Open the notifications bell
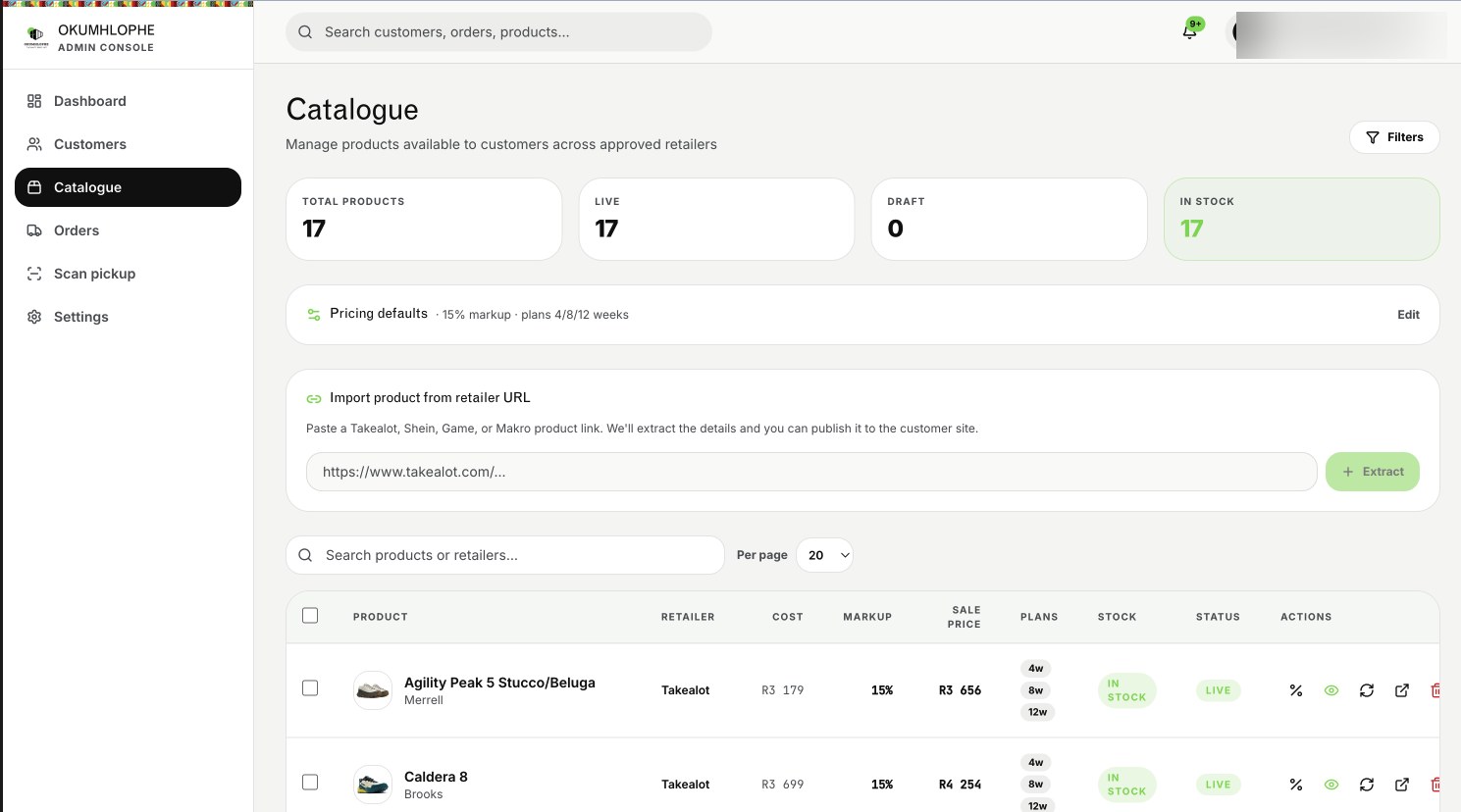This screenshot has width=1461, height=812. pyautogui.click(x=1189, y=31)
